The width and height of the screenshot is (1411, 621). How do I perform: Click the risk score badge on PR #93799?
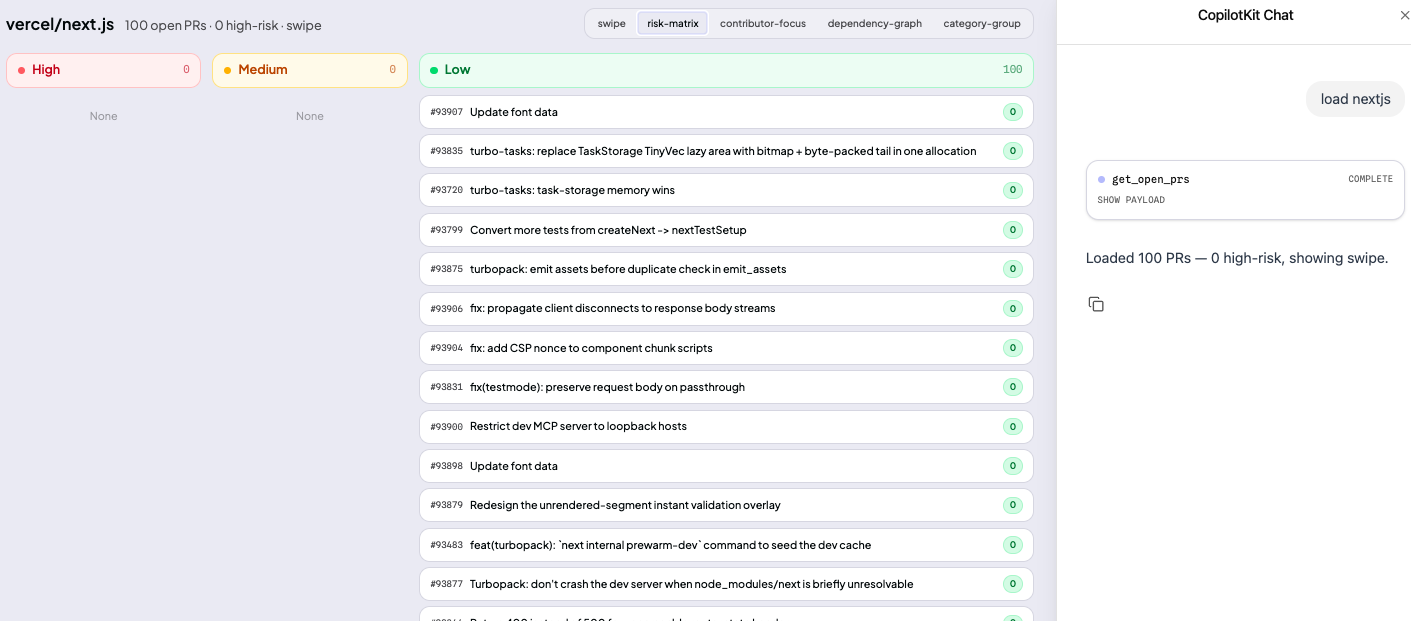(1013, 230)
